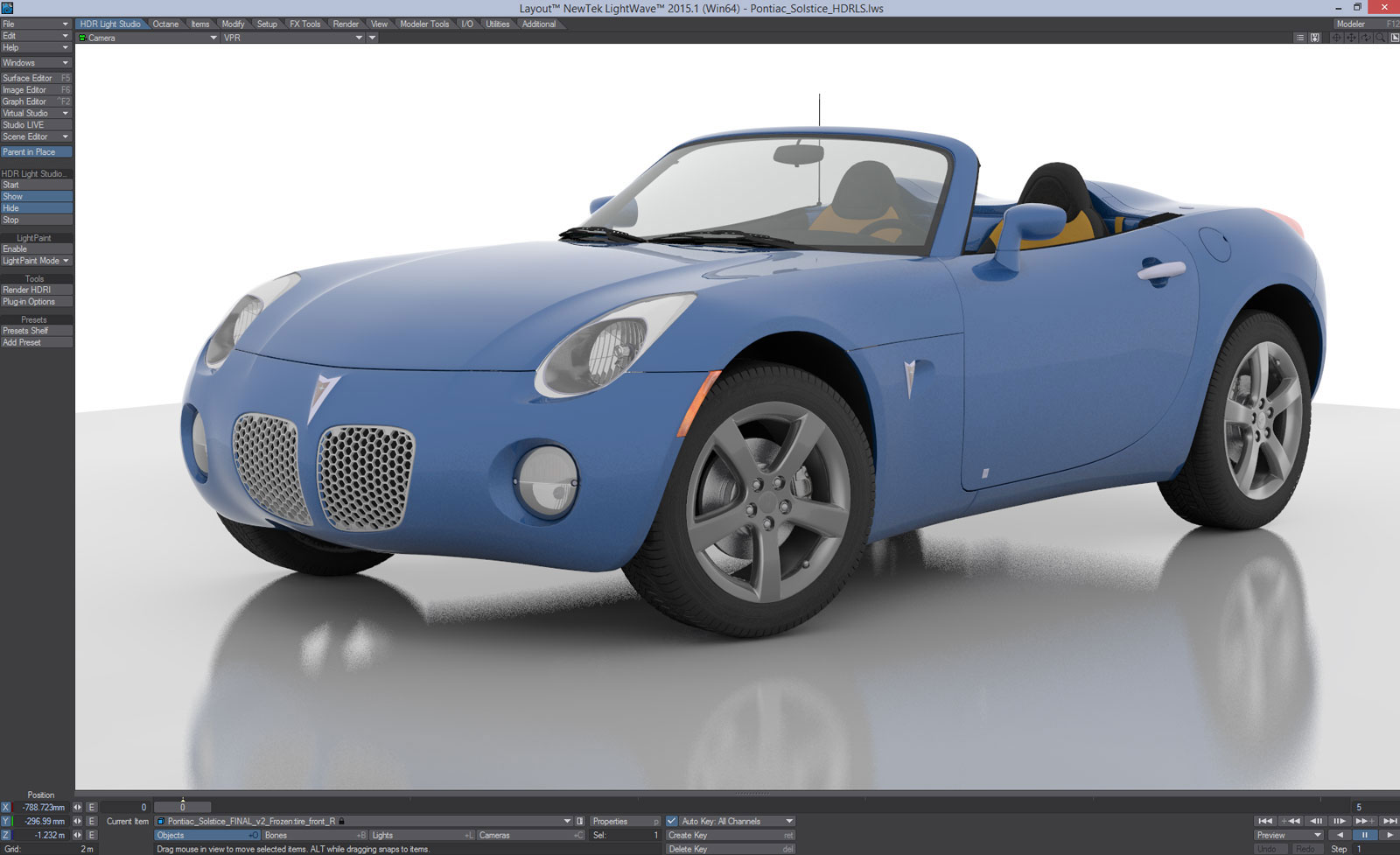Switch to the Modeler Tools tab
This screenshot has height=855, width=1400.
424,24
